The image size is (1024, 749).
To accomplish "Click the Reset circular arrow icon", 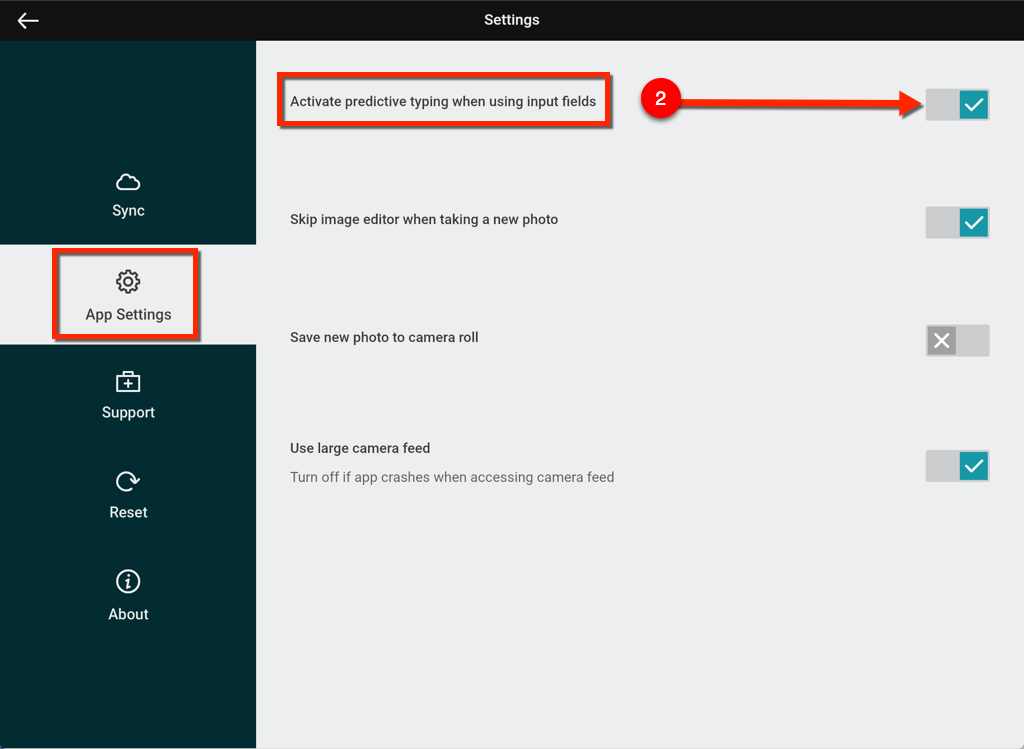I will [128, 482].
